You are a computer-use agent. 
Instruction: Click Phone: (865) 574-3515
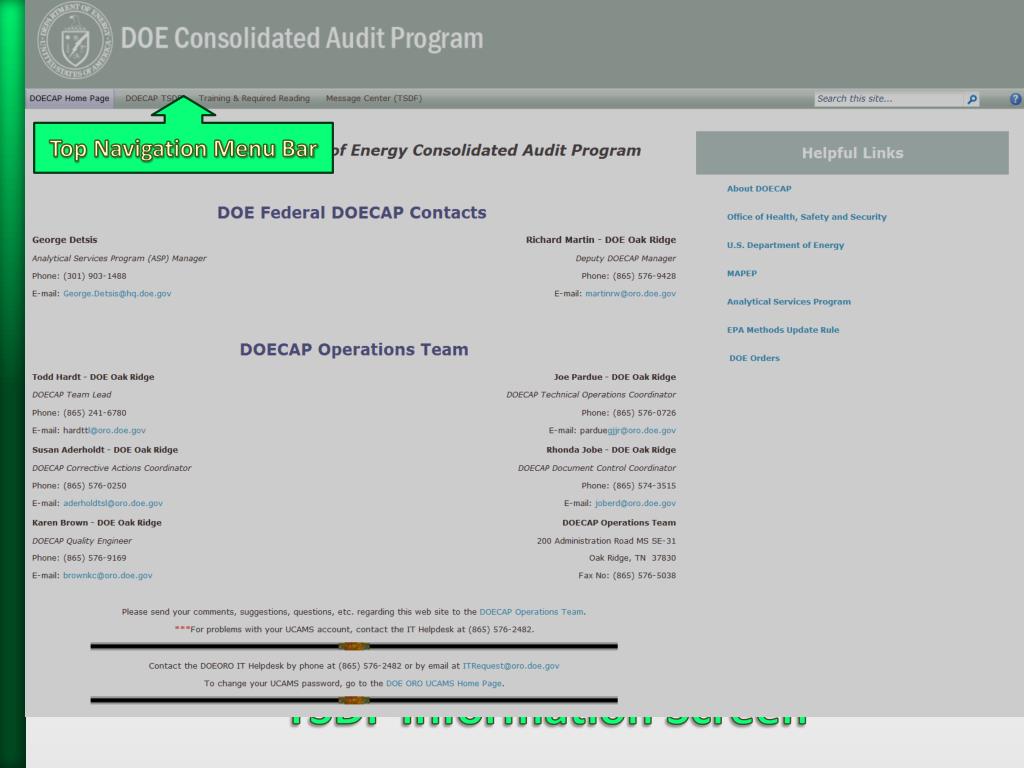click(x=628, y=486)
